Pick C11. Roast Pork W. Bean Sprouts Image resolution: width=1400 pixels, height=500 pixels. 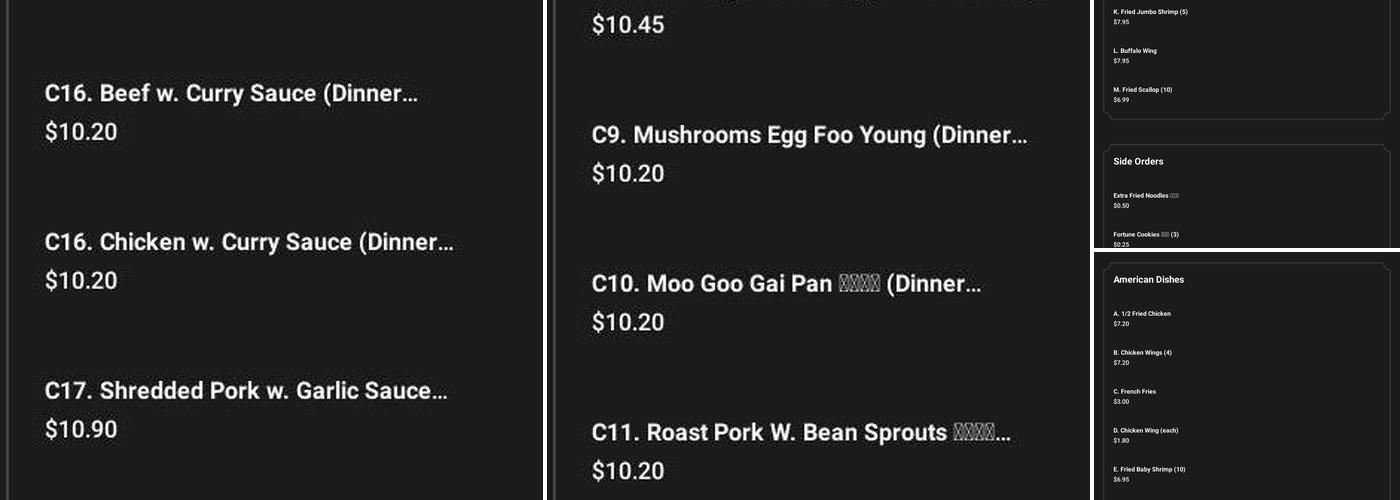coord(800,433)
